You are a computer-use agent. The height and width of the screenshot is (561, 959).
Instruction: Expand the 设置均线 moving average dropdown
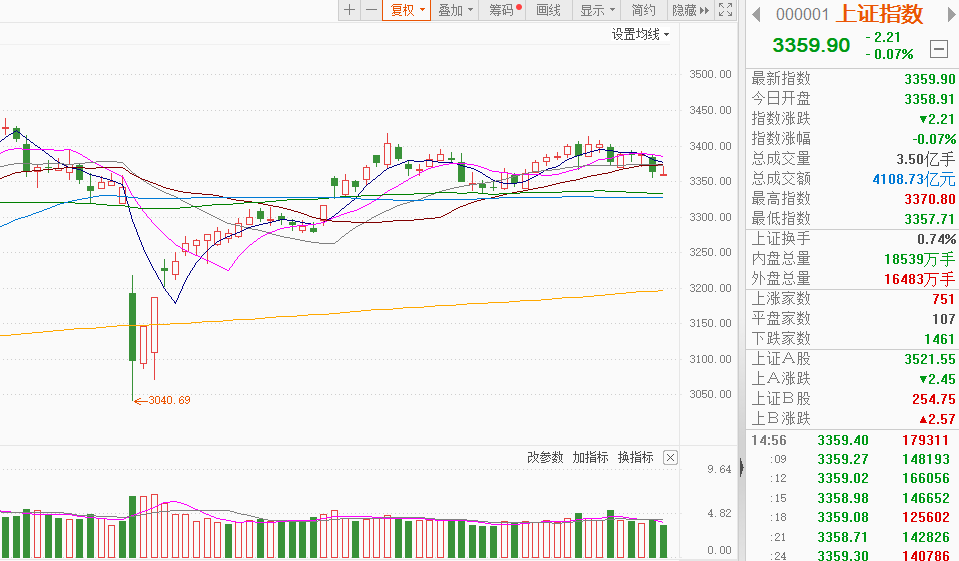click(640, 34)
